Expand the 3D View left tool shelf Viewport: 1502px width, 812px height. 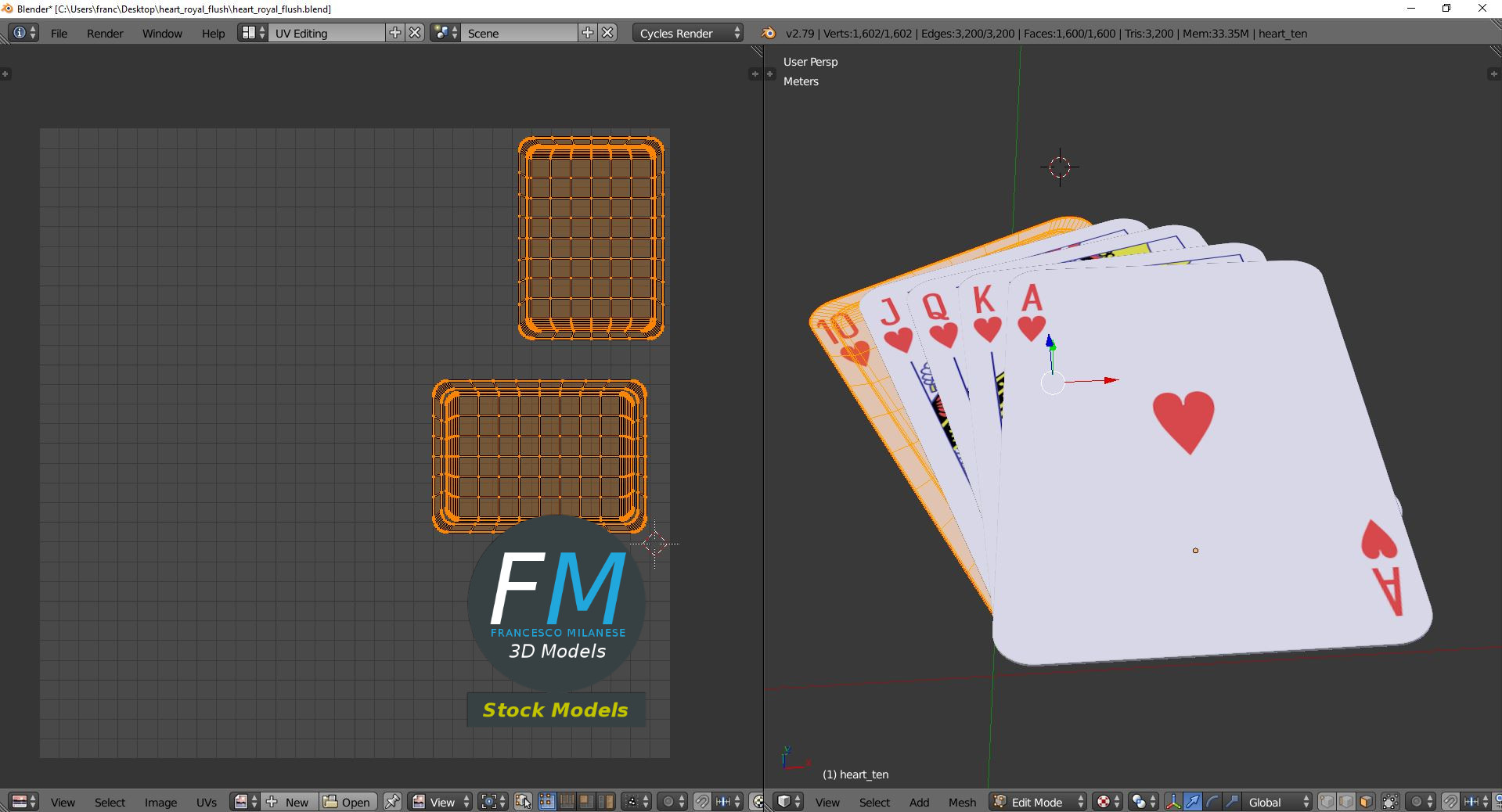(770, 74)
